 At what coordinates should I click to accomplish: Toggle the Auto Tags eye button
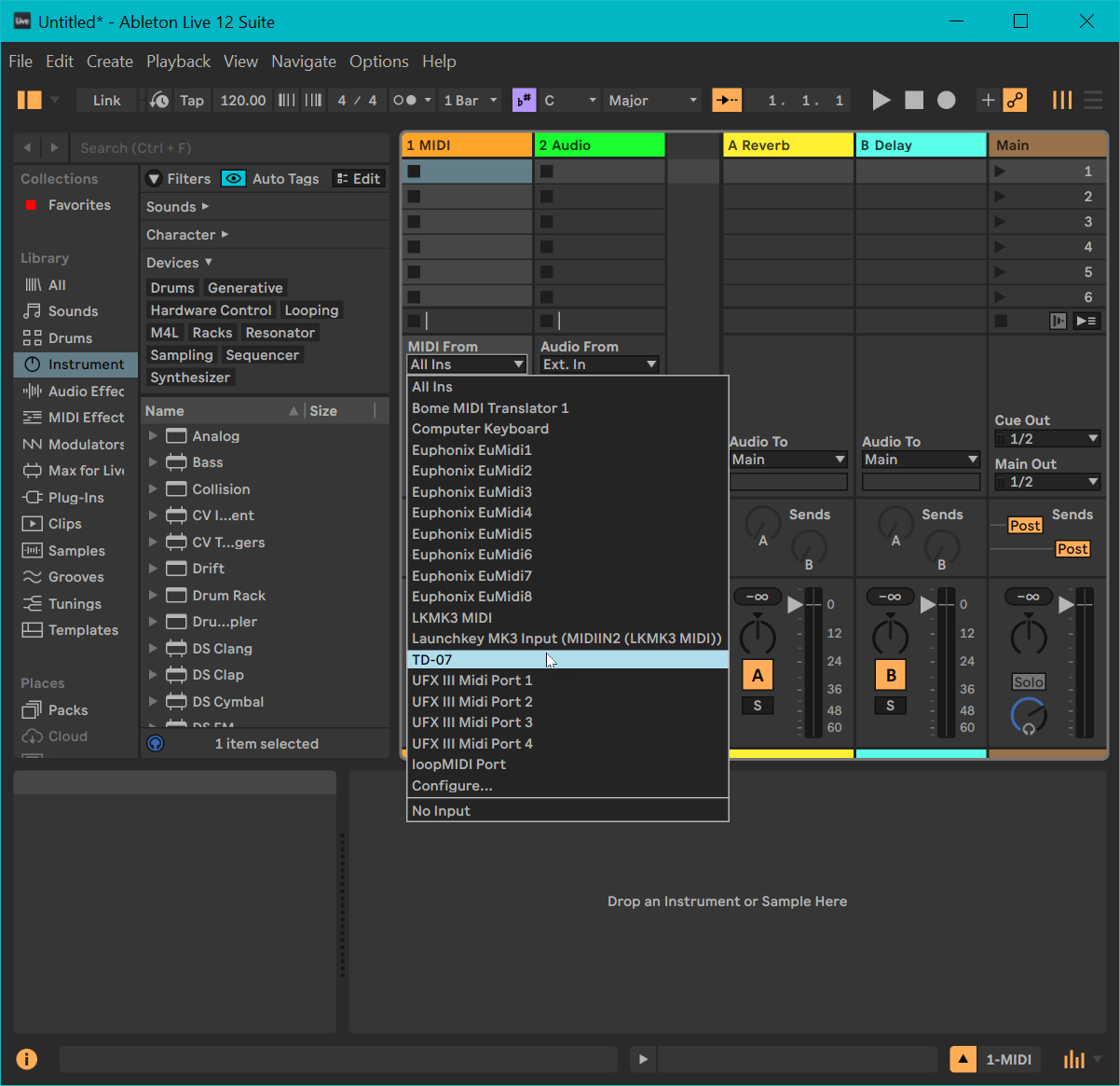tap(233, 179)
